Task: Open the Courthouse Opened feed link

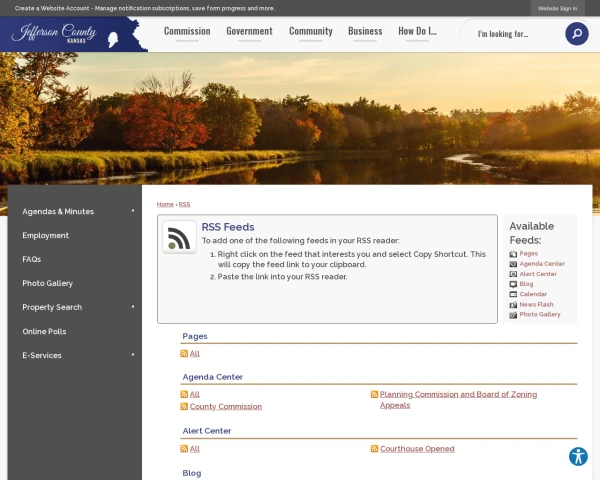Action: [417, 449]
